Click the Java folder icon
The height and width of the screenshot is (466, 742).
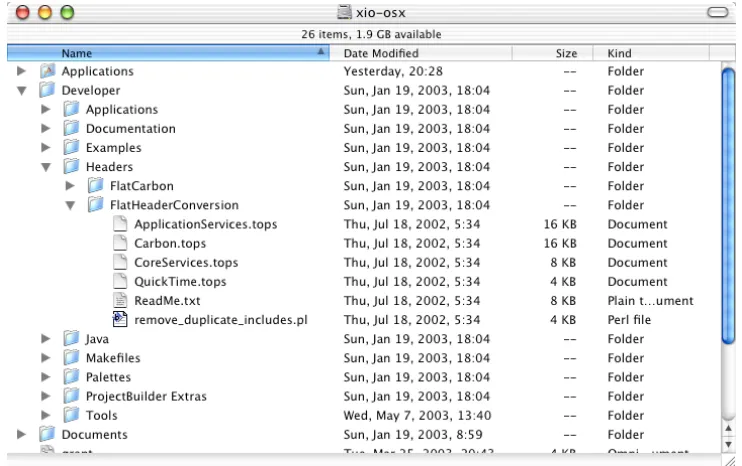click(71, 338)
